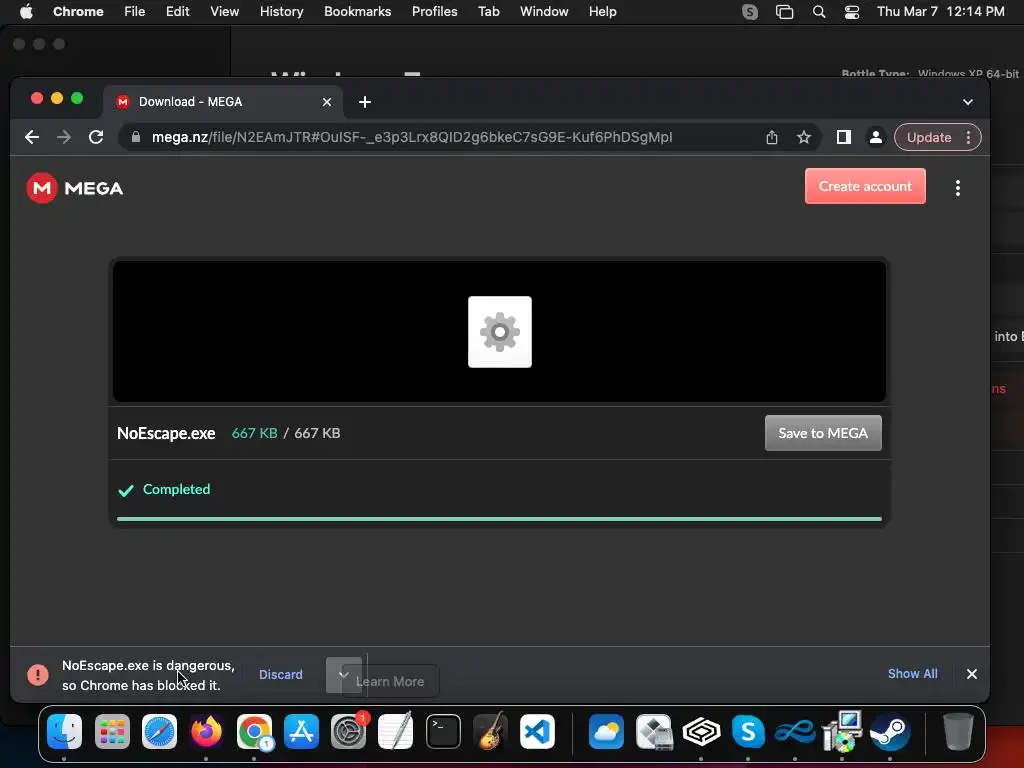Open the File menu
1024x768 pixels.
click(135, 12)
